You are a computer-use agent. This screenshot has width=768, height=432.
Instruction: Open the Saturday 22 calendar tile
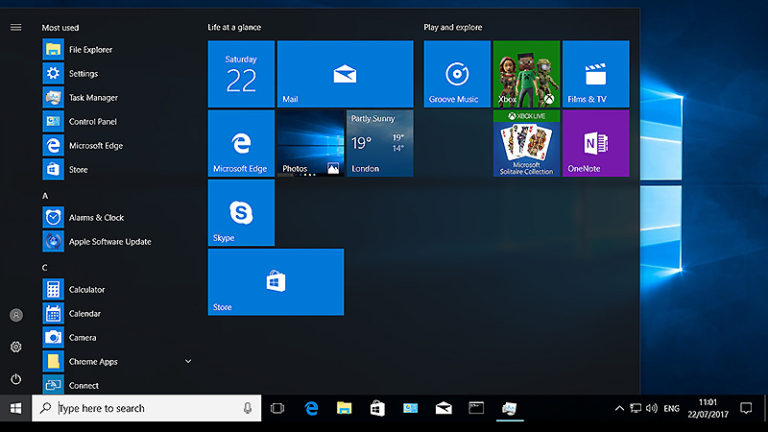[241, 74]
